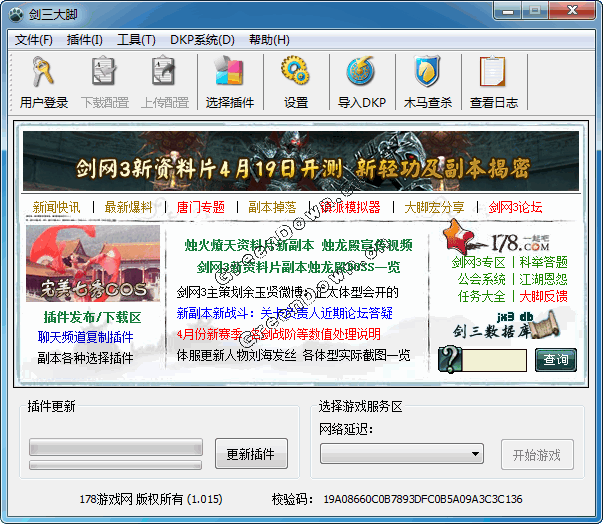Viewport: 603px width, 524px height.
Task: Click the 网络延迟 label
Action: [x=346, y=429]
